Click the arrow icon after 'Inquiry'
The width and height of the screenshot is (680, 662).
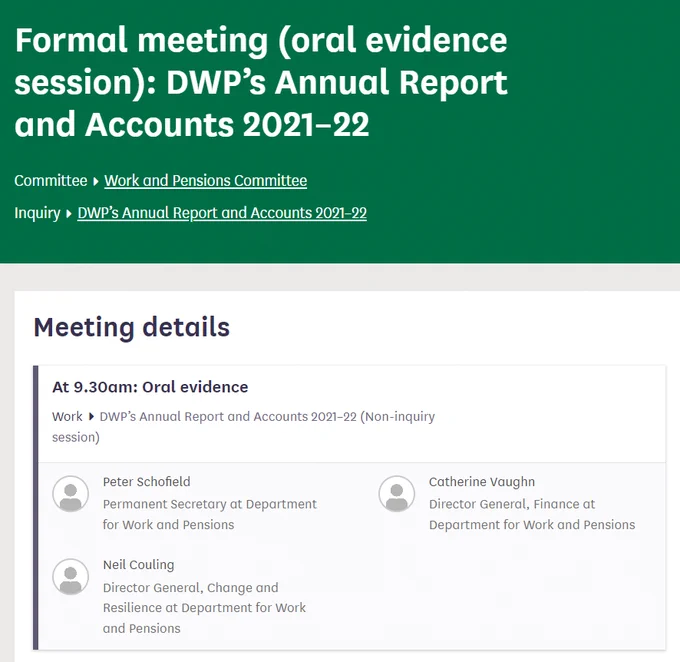(69, 214)
